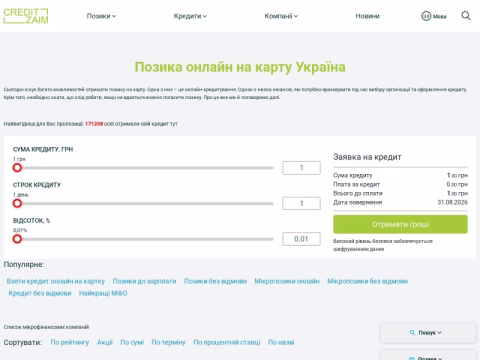Open Мікропозики онлайн link

point(287,281)
